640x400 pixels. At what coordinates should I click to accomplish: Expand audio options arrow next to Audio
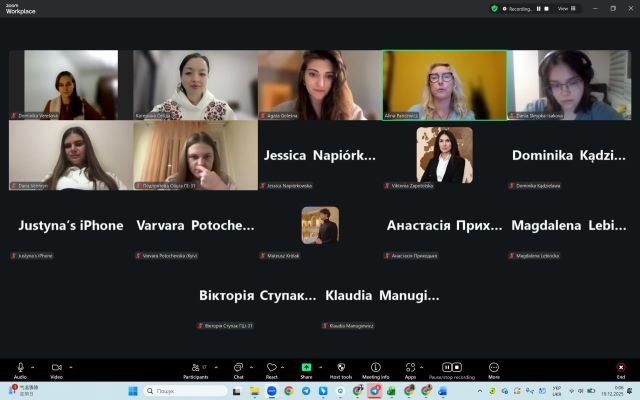(34, 367)
